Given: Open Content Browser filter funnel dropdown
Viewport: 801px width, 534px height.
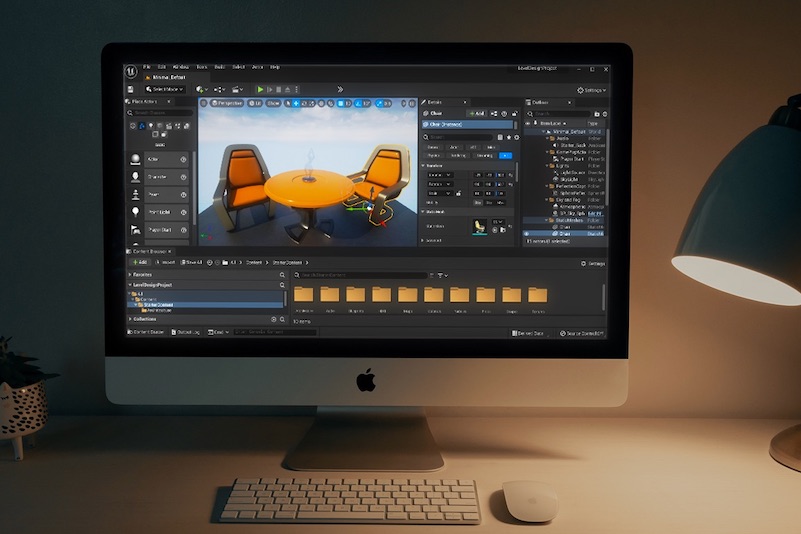Looking at the screenshot, I should tap(442, 275).
